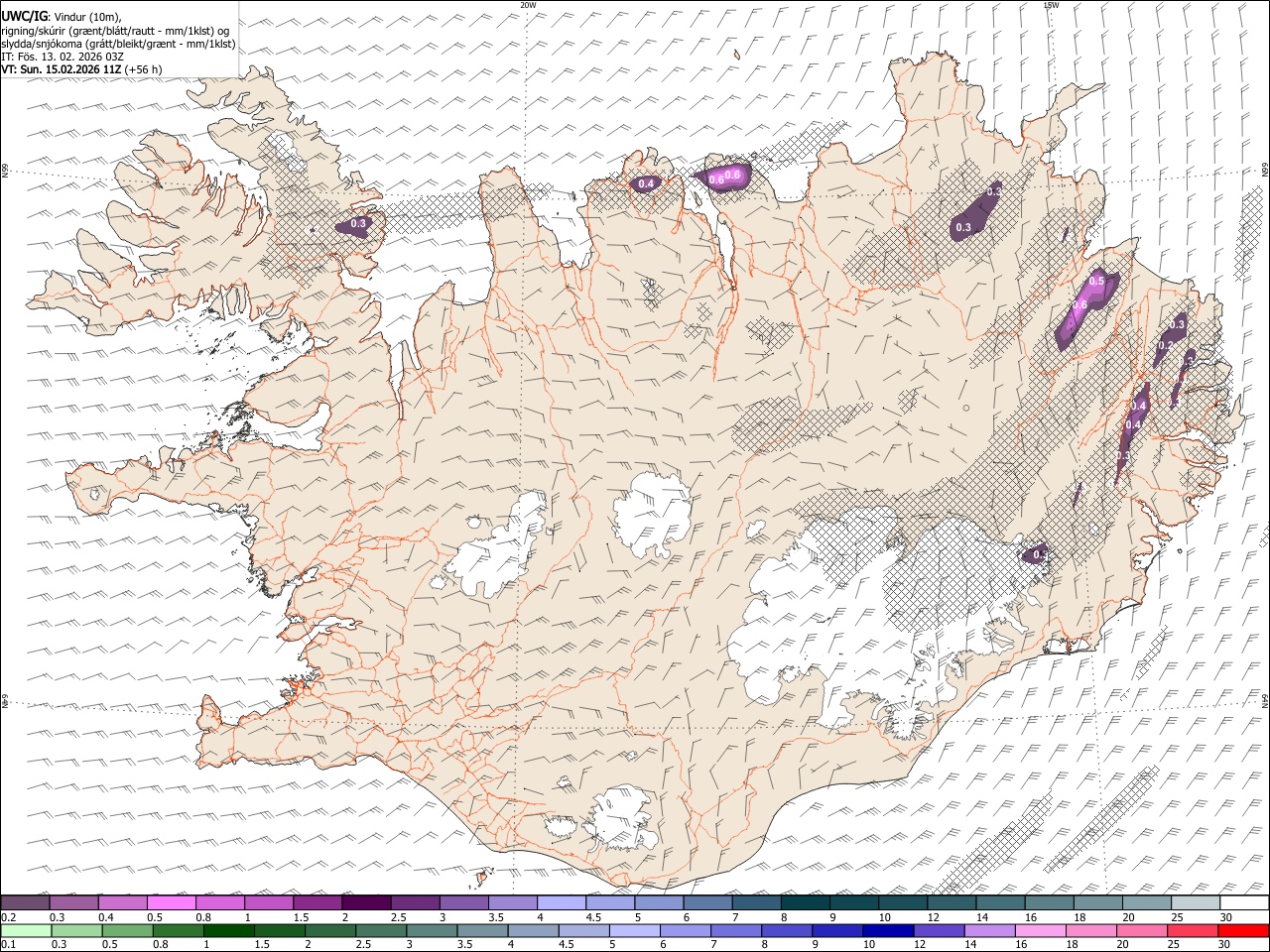Pick the top-row swatch starting at 12
This screenshot has height=952, width=1270.
(x=952, y=902)
